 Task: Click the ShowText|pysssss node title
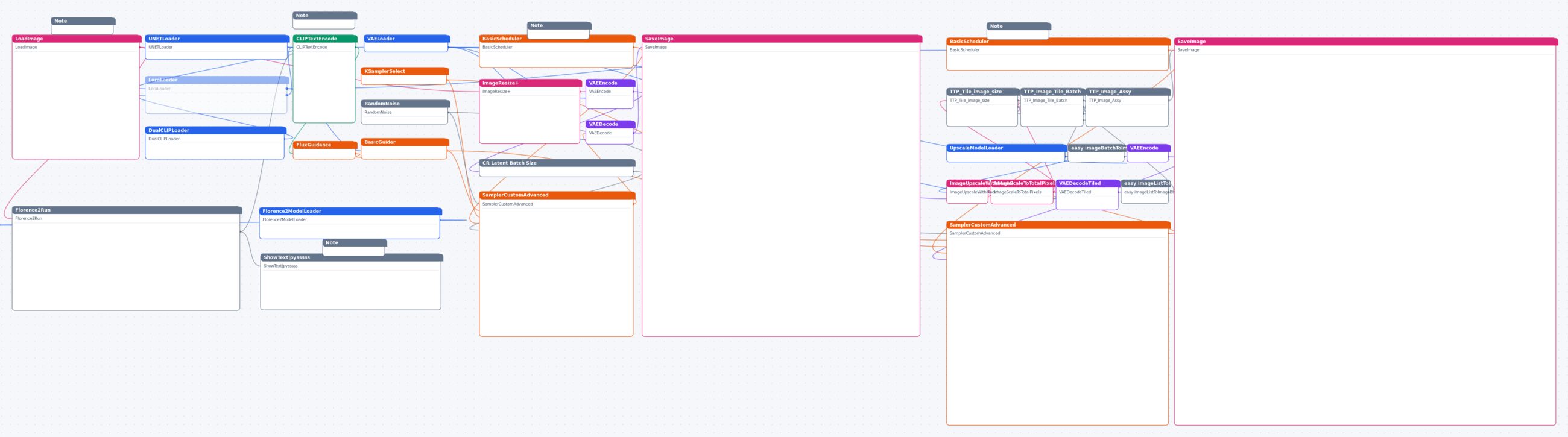286,257
